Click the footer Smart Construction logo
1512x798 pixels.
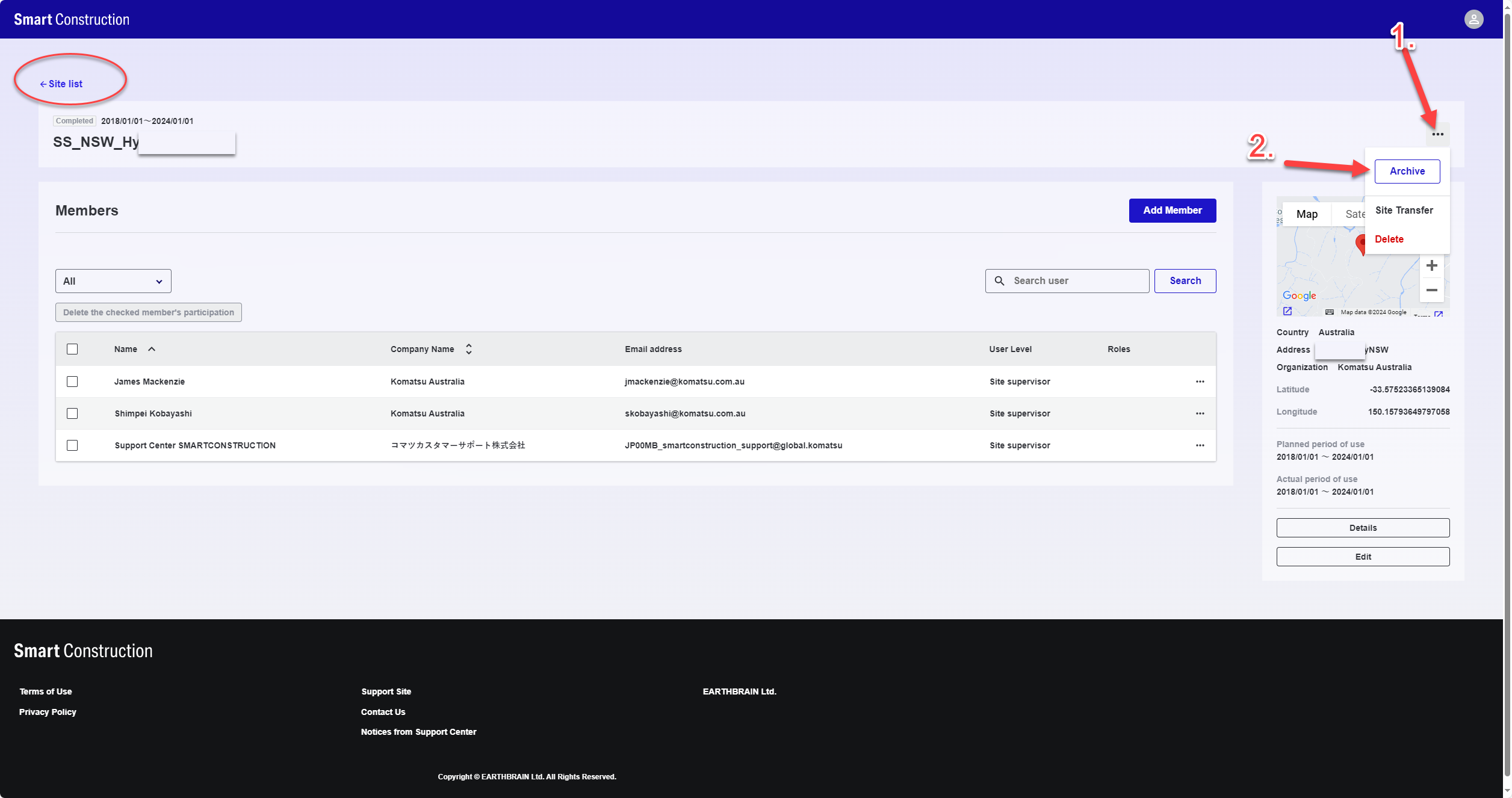(x=83, y=651)
